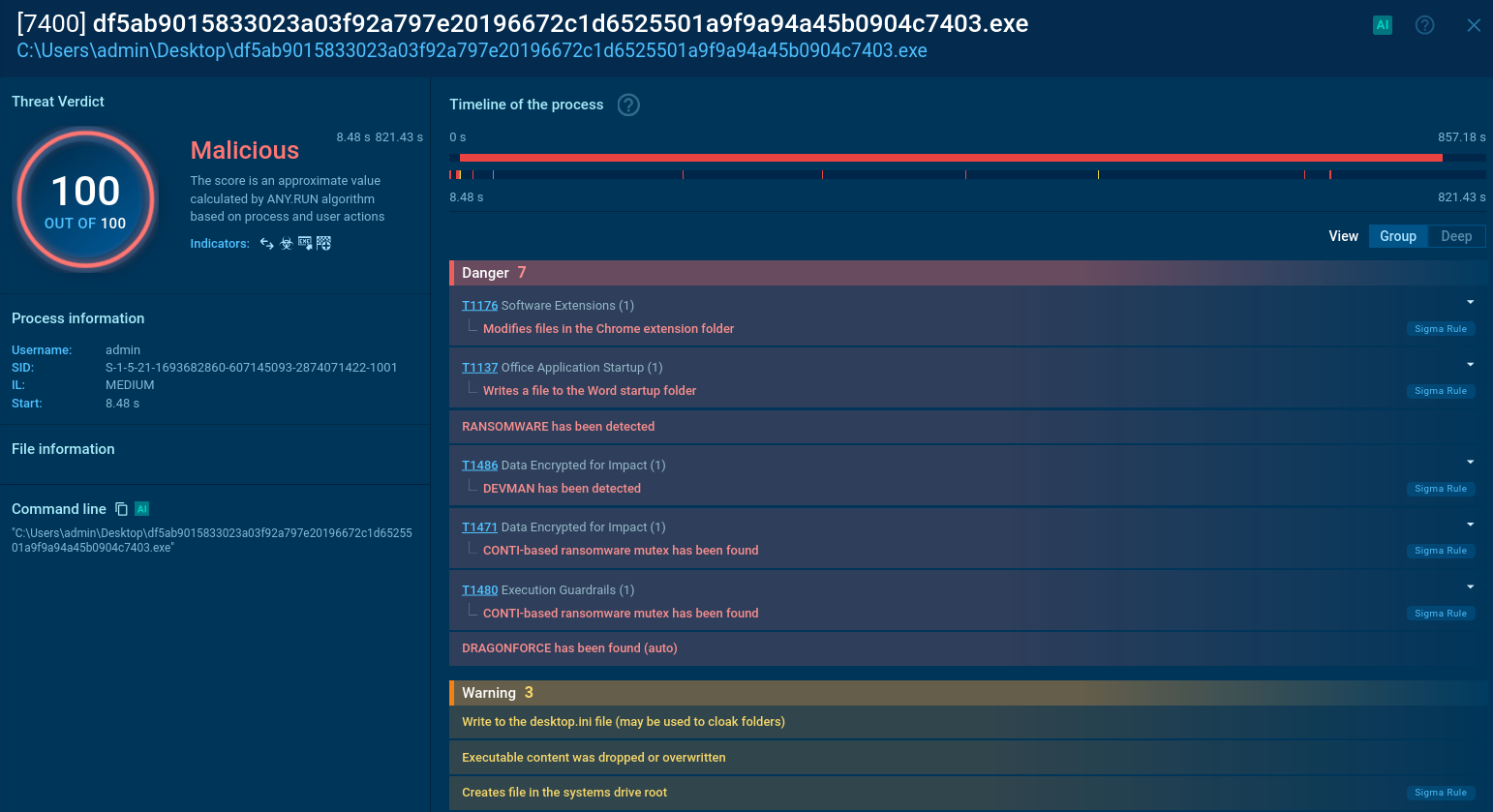Copy the command line with copy icon
Image resolution: width=1493 pixels, height=812 pixels.
tap(122, 509)
